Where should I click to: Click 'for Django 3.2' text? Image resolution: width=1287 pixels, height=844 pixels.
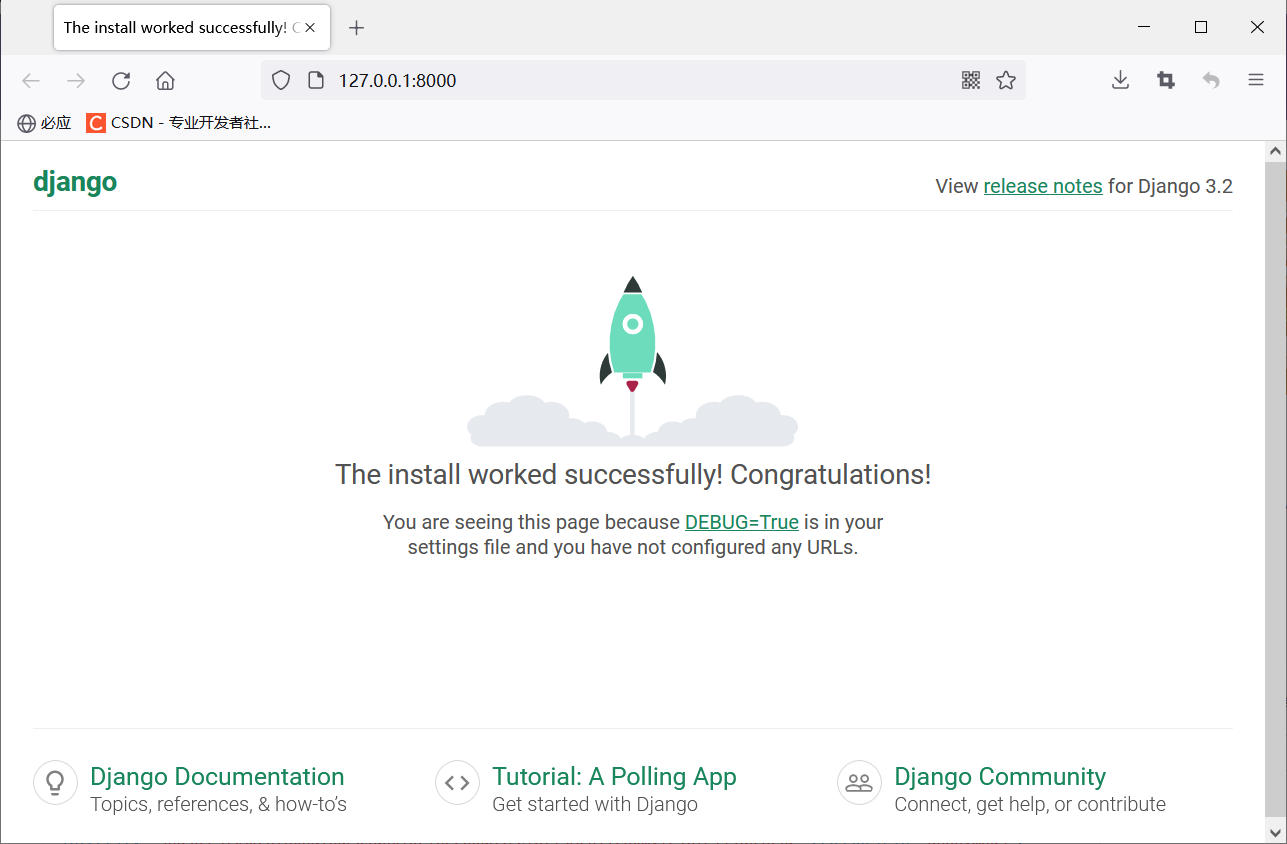1170,186
